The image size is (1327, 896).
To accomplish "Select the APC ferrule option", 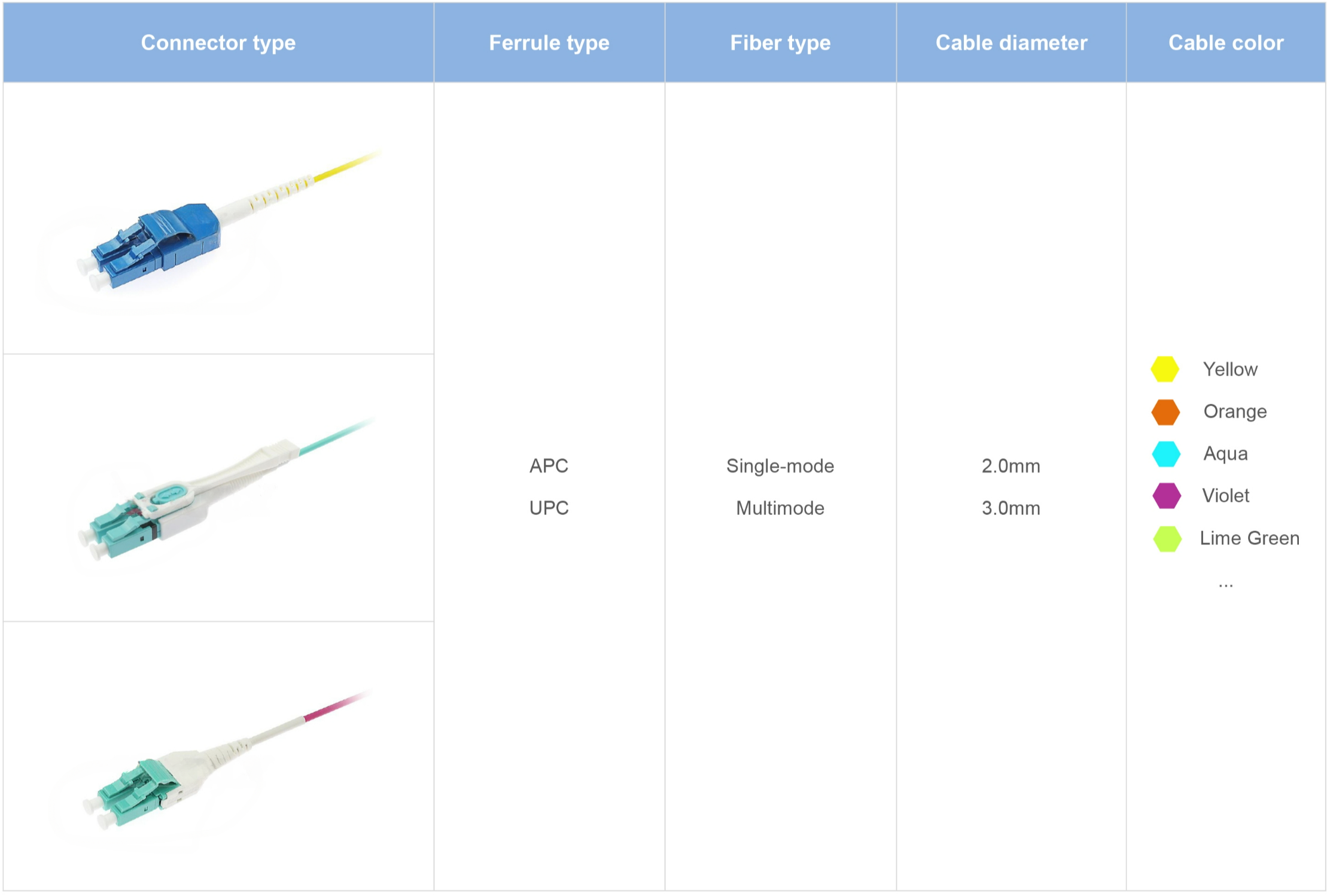I will [549, 466].
